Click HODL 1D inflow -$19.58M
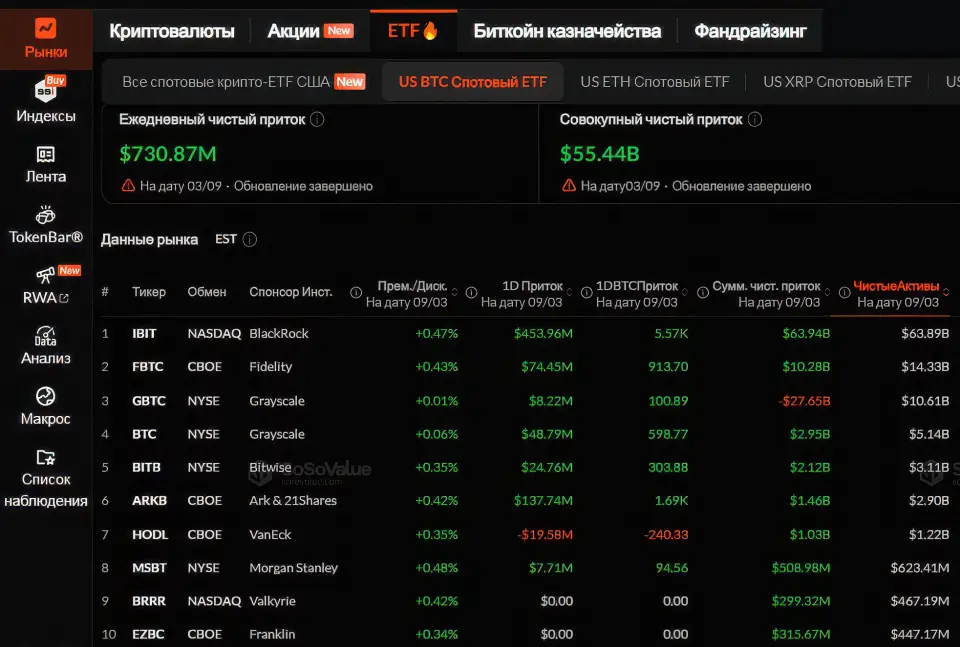This screenshot has width=960, height=647. click(x=545, y=534)
